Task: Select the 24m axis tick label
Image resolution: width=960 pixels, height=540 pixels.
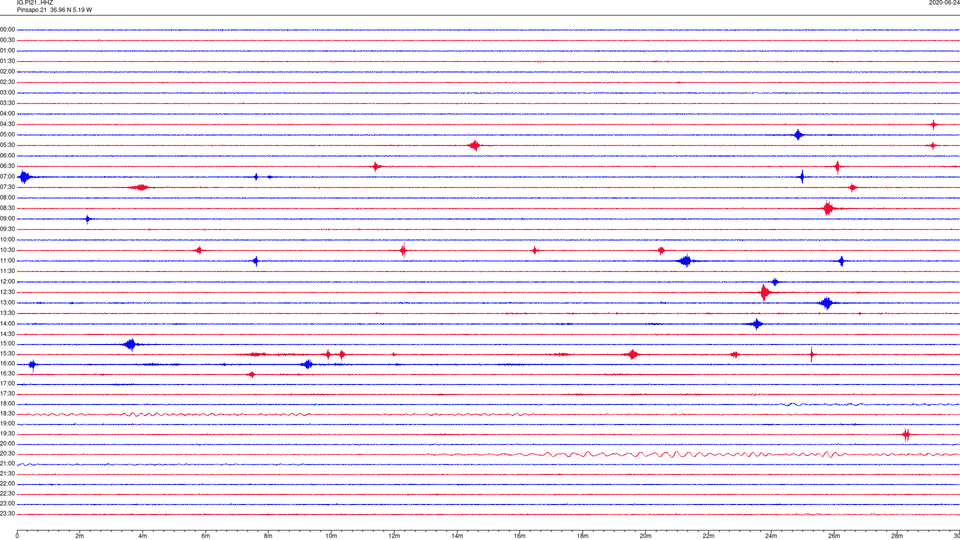Action: [x=771, y=536]
